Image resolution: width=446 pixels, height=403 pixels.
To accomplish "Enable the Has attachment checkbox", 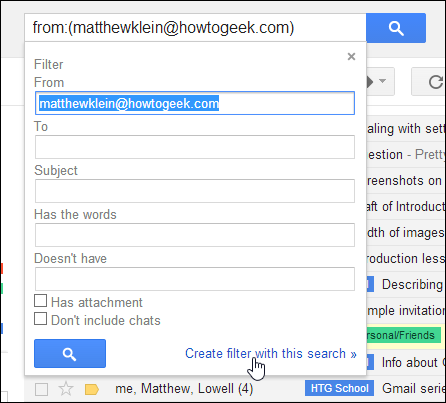I will (41, 301).
